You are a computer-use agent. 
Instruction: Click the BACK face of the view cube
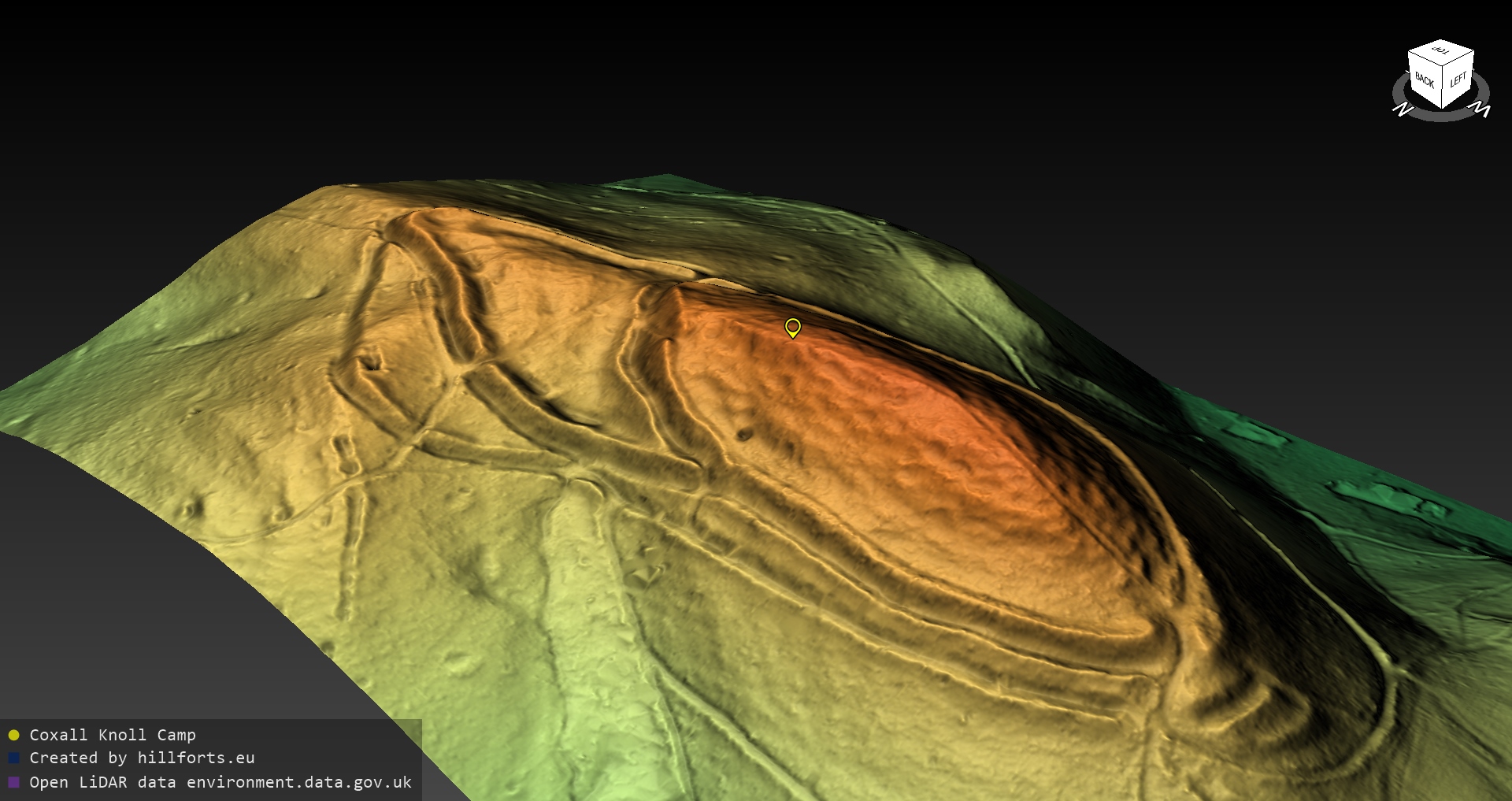(1425, 80)
